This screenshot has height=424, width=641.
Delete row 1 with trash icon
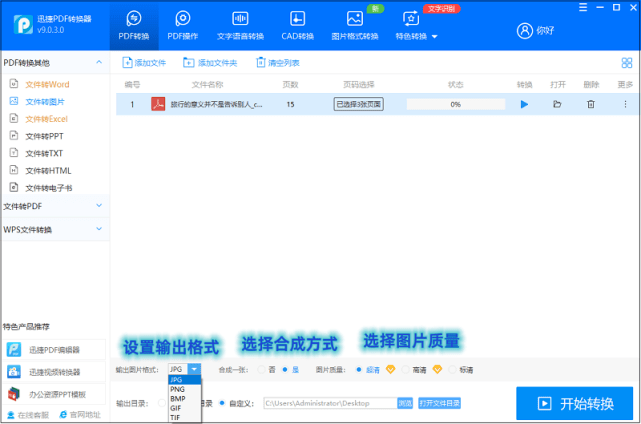point(591,104)
